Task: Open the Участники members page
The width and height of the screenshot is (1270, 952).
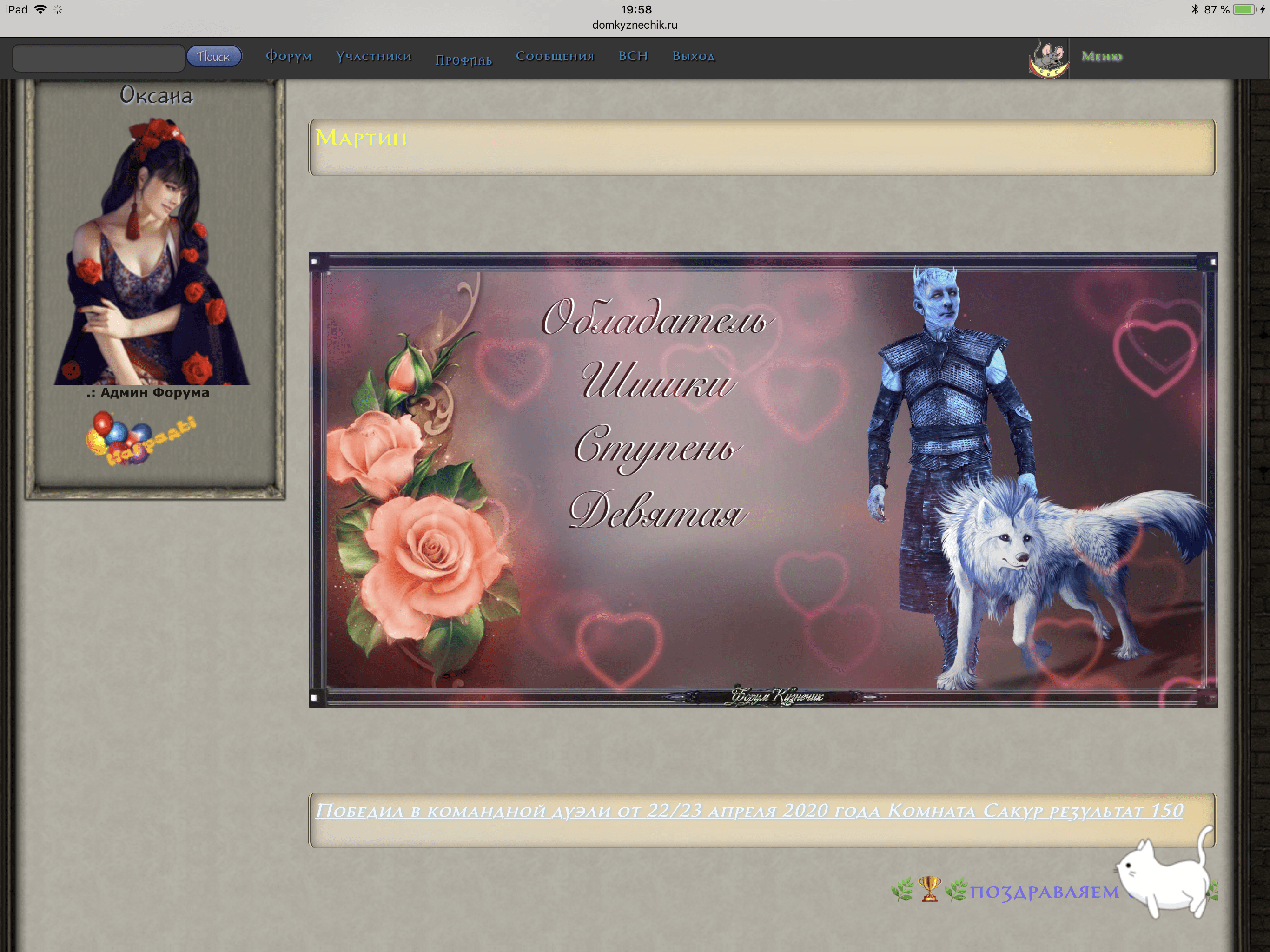Action: point(374,56)
